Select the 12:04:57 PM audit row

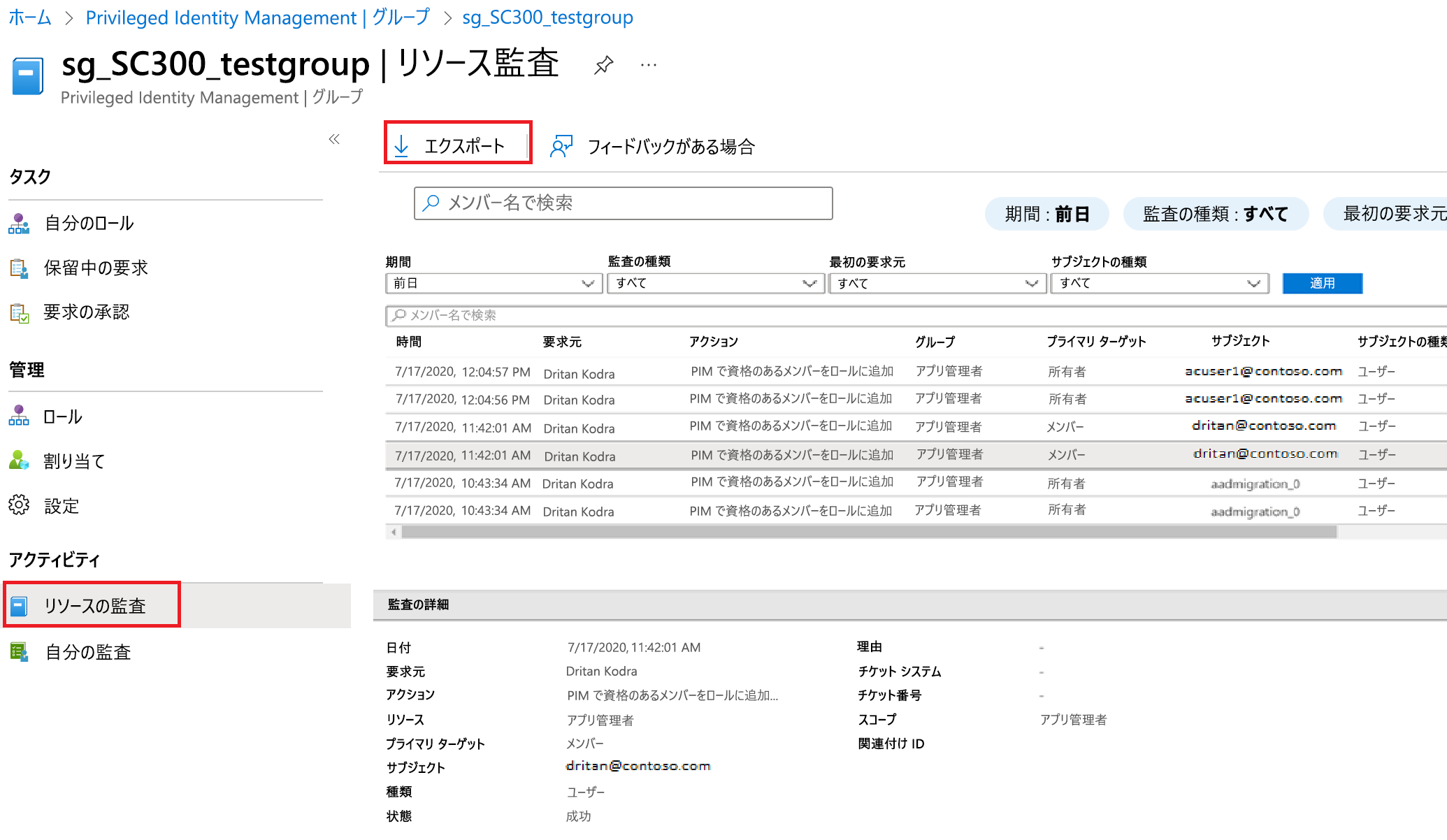tap(916, 372)
